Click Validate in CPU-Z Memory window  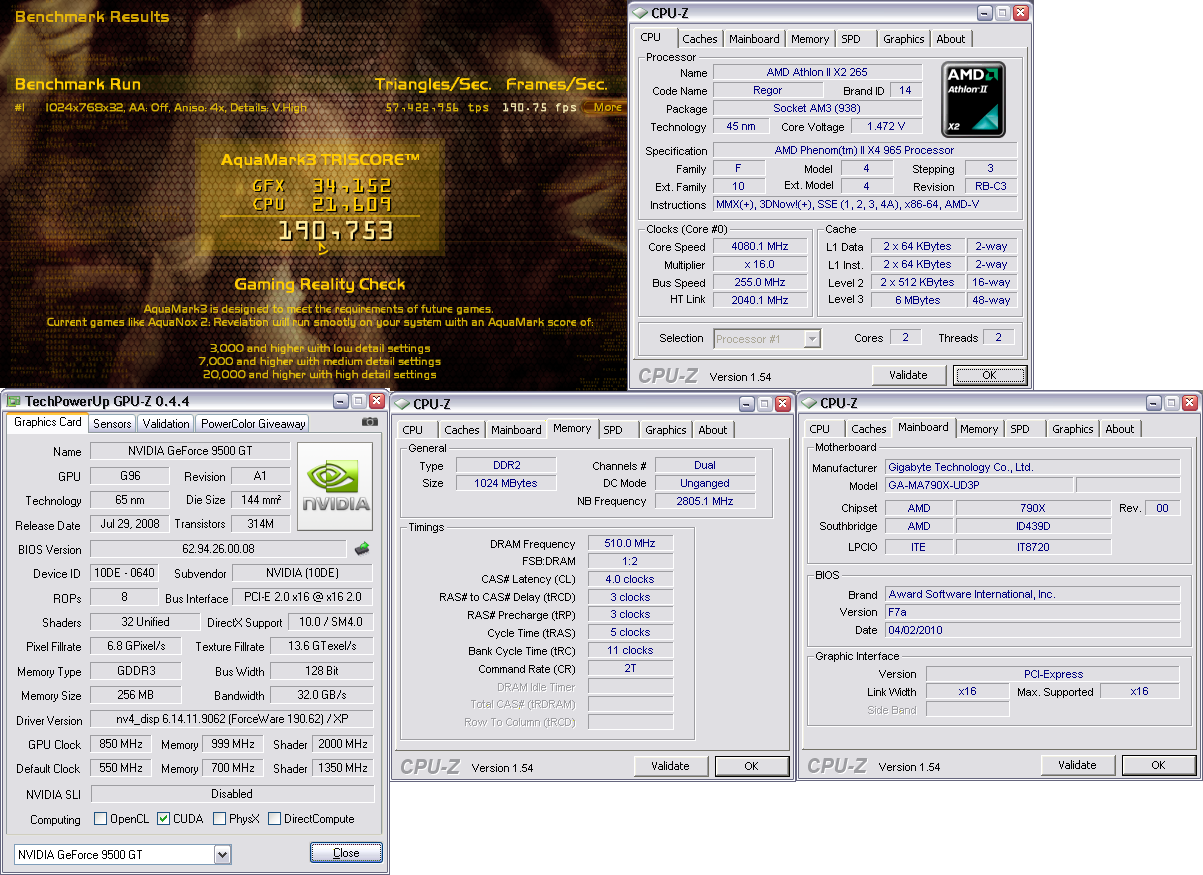(670, 766)
